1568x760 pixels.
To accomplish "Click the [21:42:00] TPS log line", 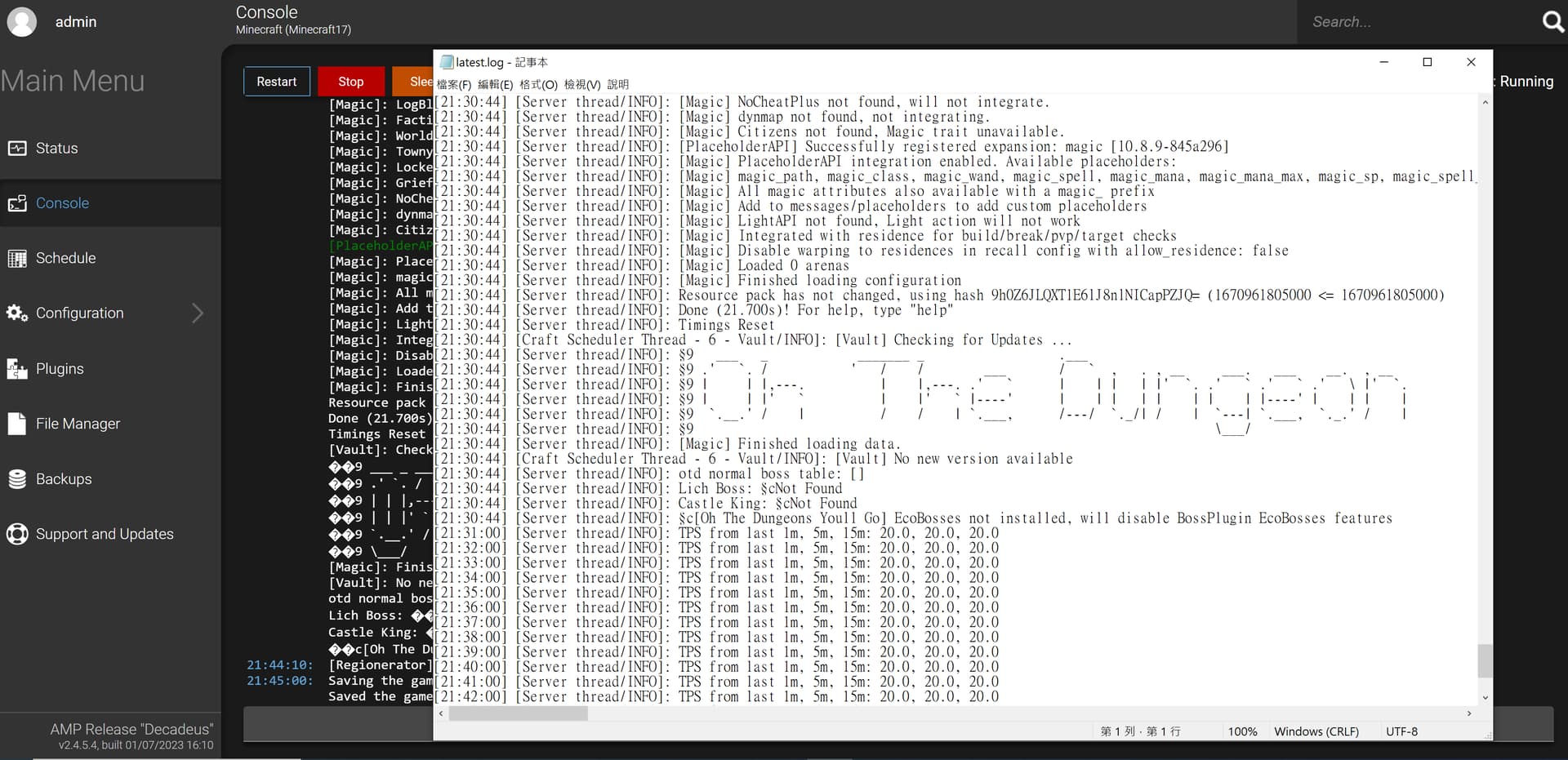I will (x=717, y=696).
